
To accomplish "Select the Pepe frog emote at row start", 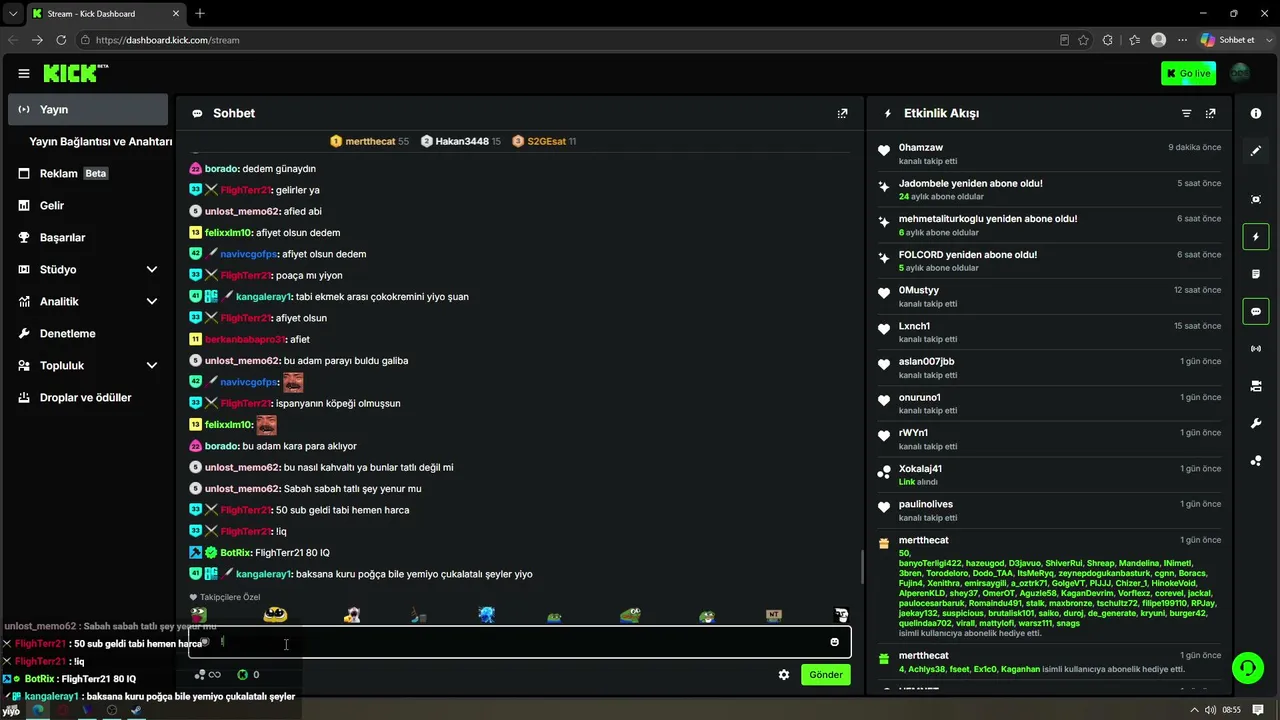I will click(199, 615).
